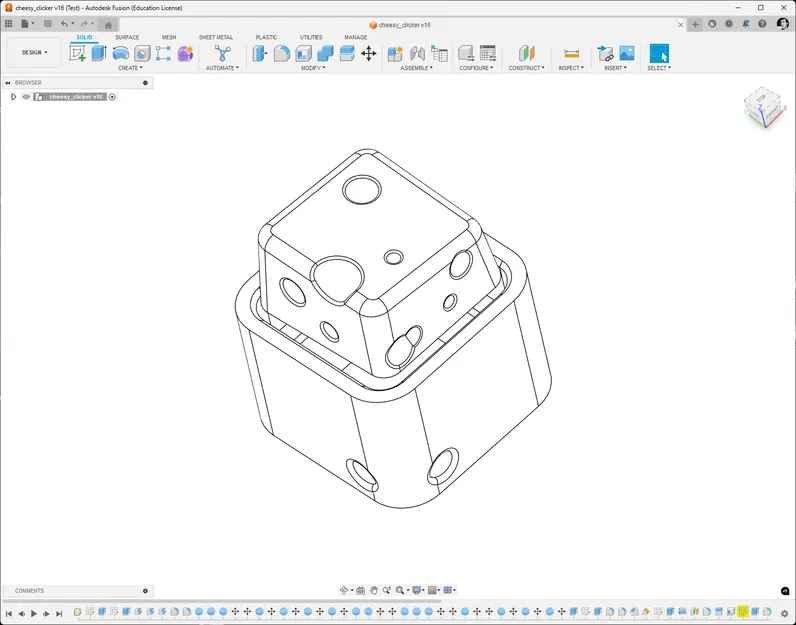796x625 pixels.
Task: Open the Job Status clock icon
Action: pos(729,24)
